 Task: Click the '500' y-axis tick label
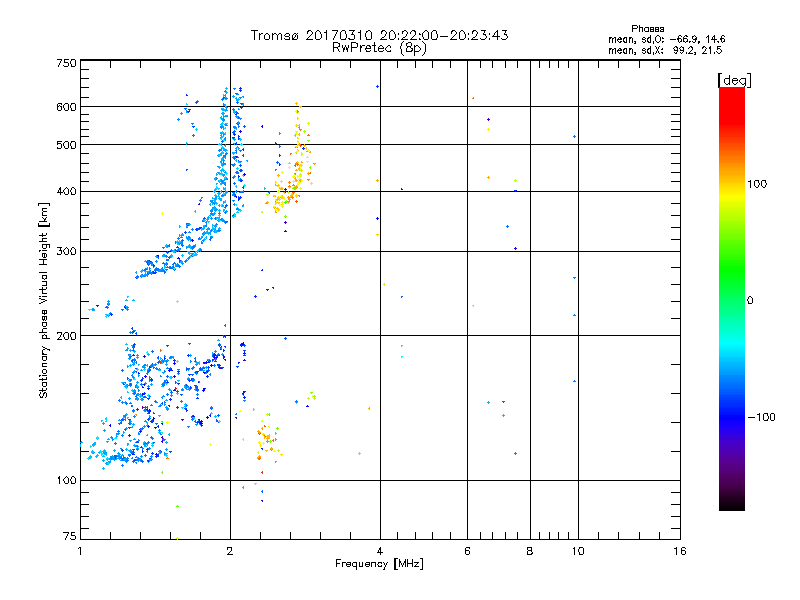(66, 145)
